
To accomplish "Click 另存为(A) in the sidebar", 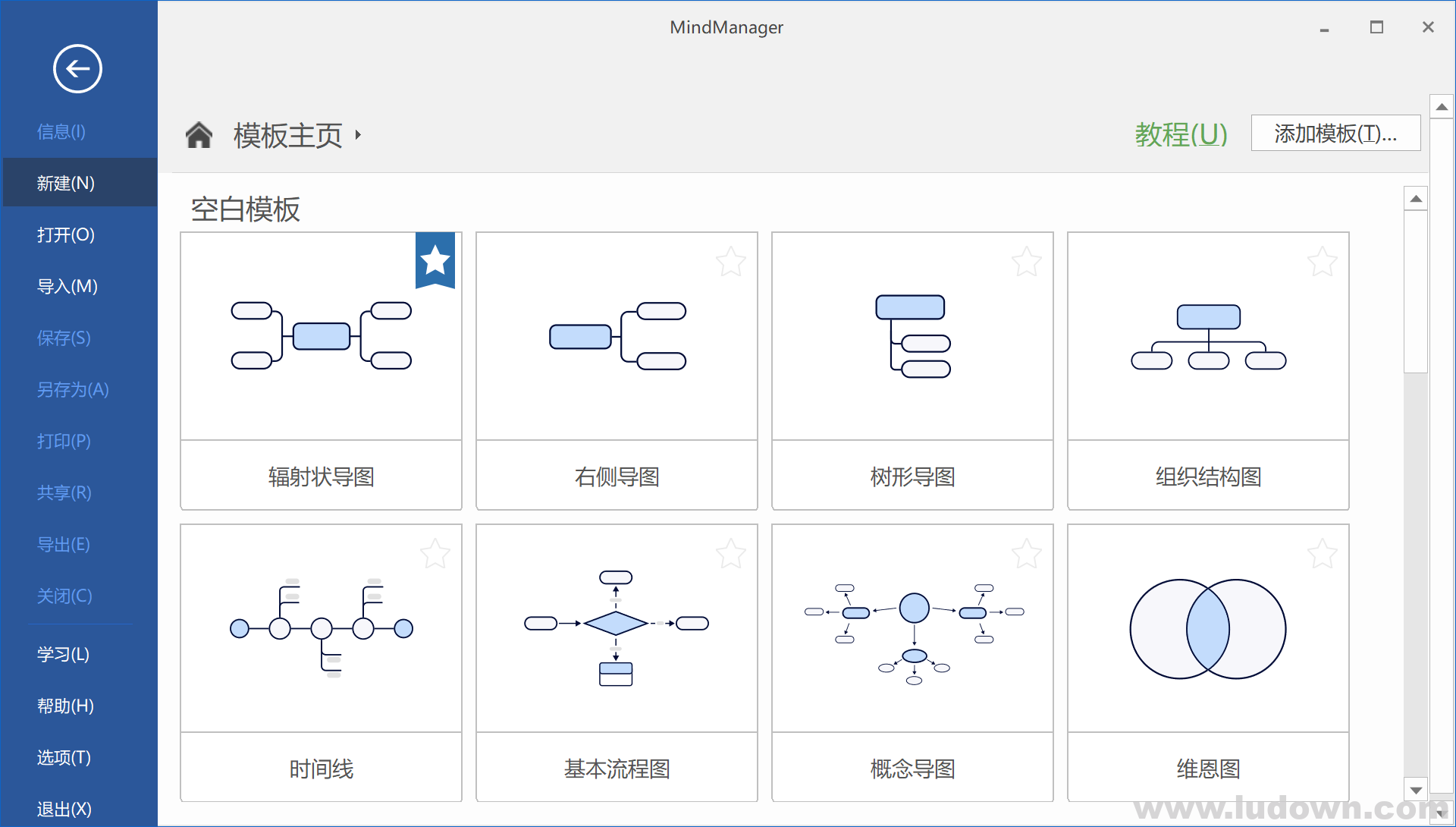I will pos(73,389).
